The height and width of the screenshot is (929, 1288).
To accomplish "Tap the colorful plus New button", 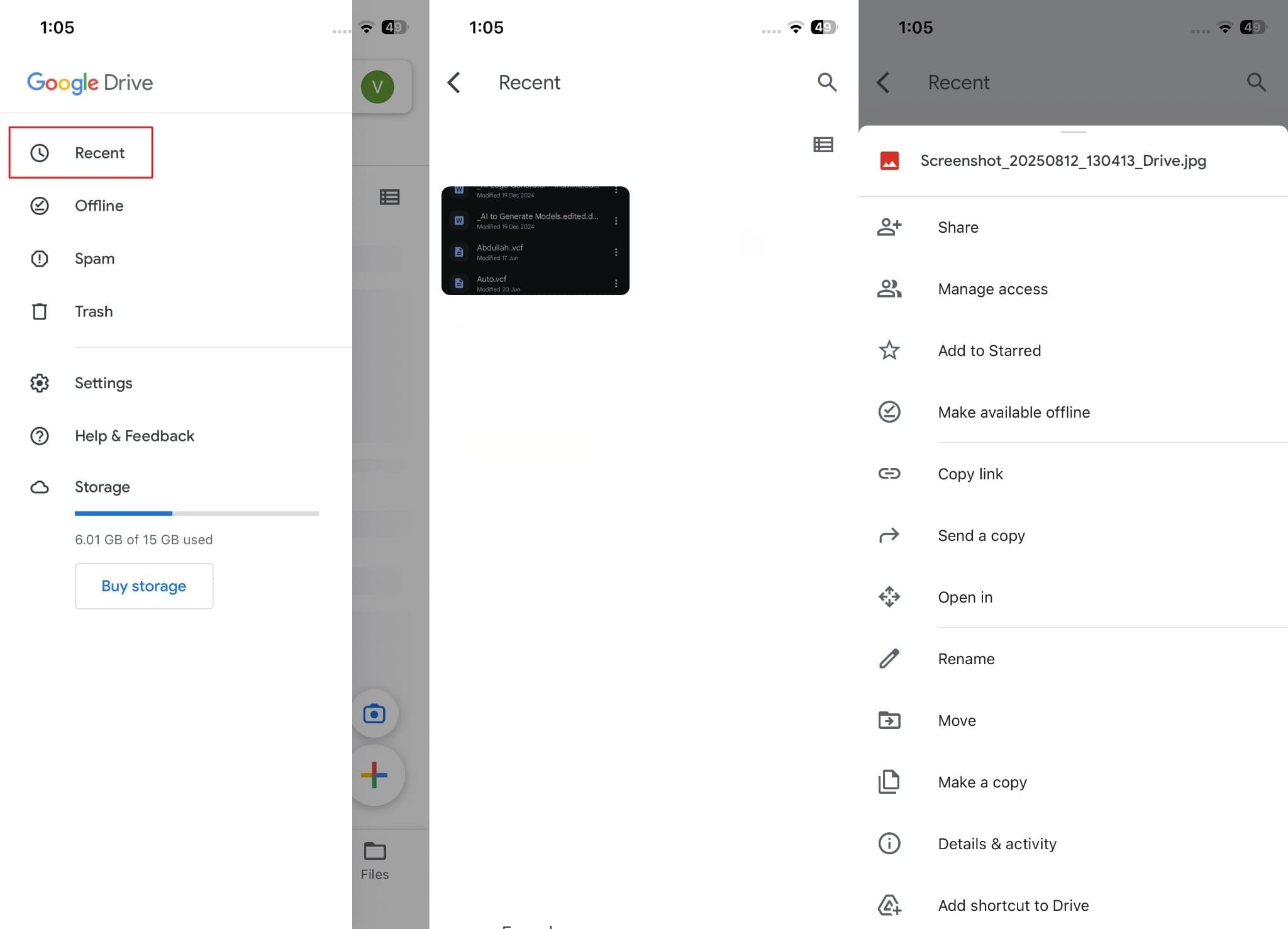I will (375, 775).
